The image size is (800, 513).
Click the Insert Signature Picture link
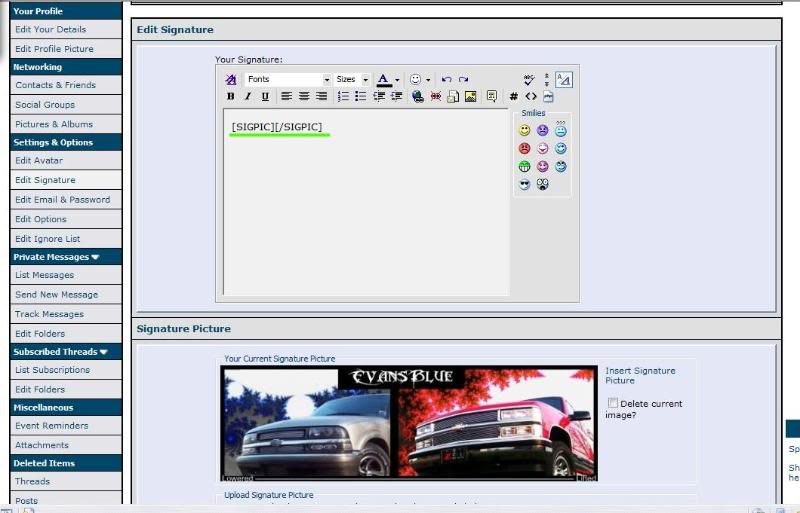click(x=639, y=375)
